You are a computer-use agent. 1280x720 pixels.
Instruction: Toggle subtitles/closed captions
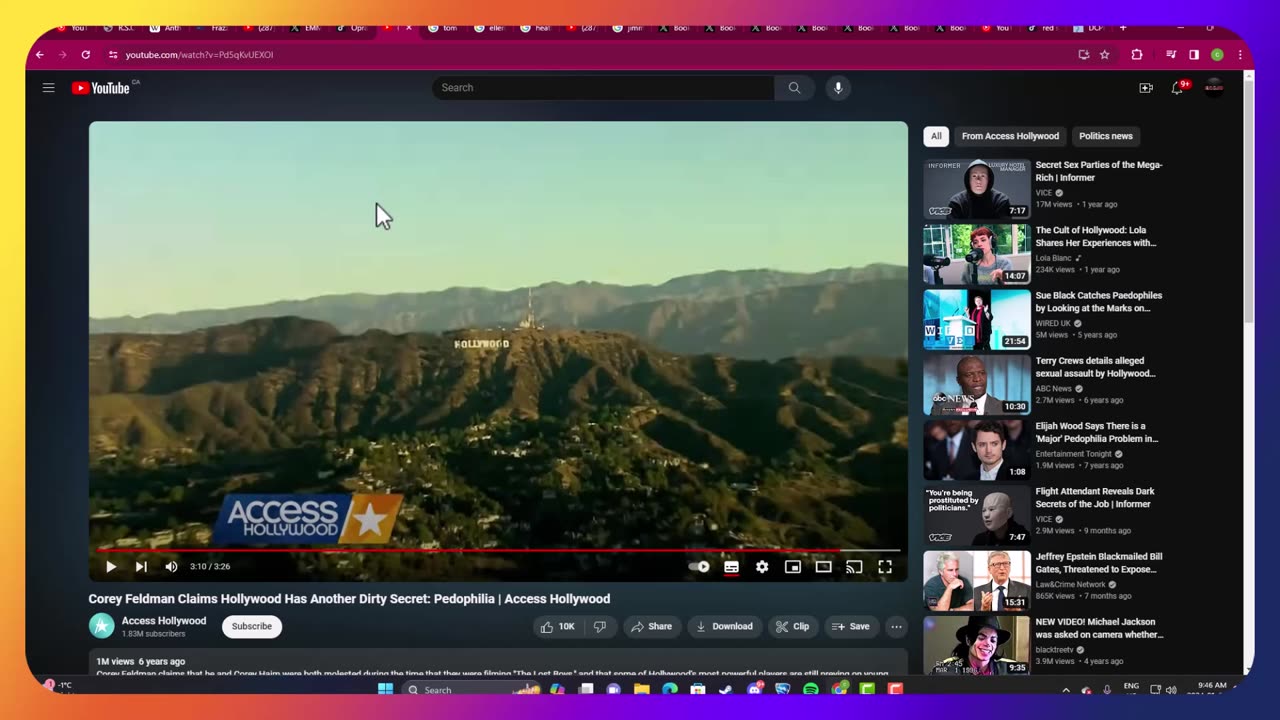731,567
